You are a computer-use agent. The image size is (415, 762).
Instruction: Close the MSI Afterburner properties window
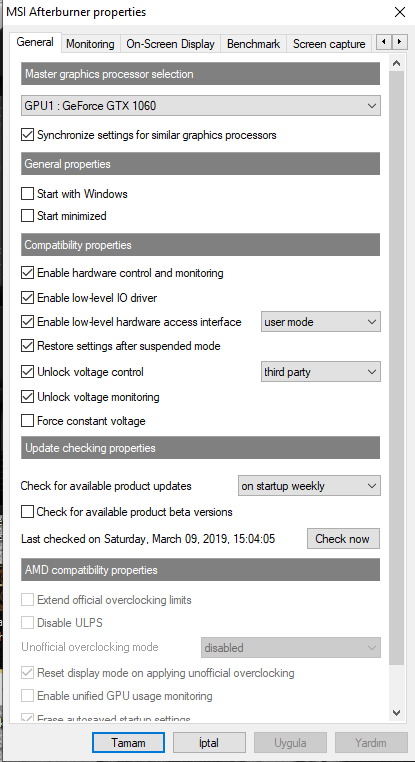tap(399, 12)
